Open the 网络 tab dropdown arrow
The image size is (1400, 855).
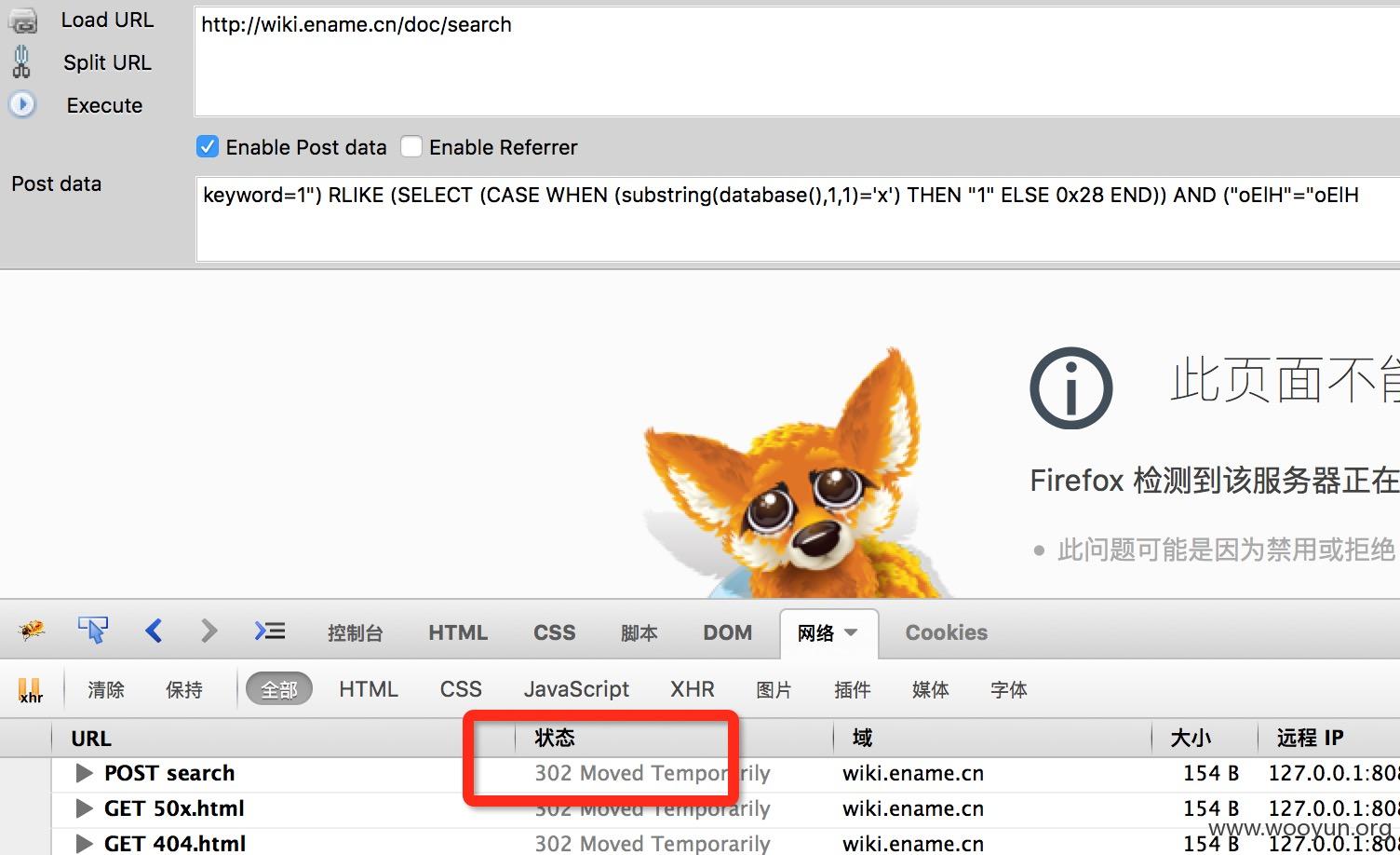pos(851,632)
